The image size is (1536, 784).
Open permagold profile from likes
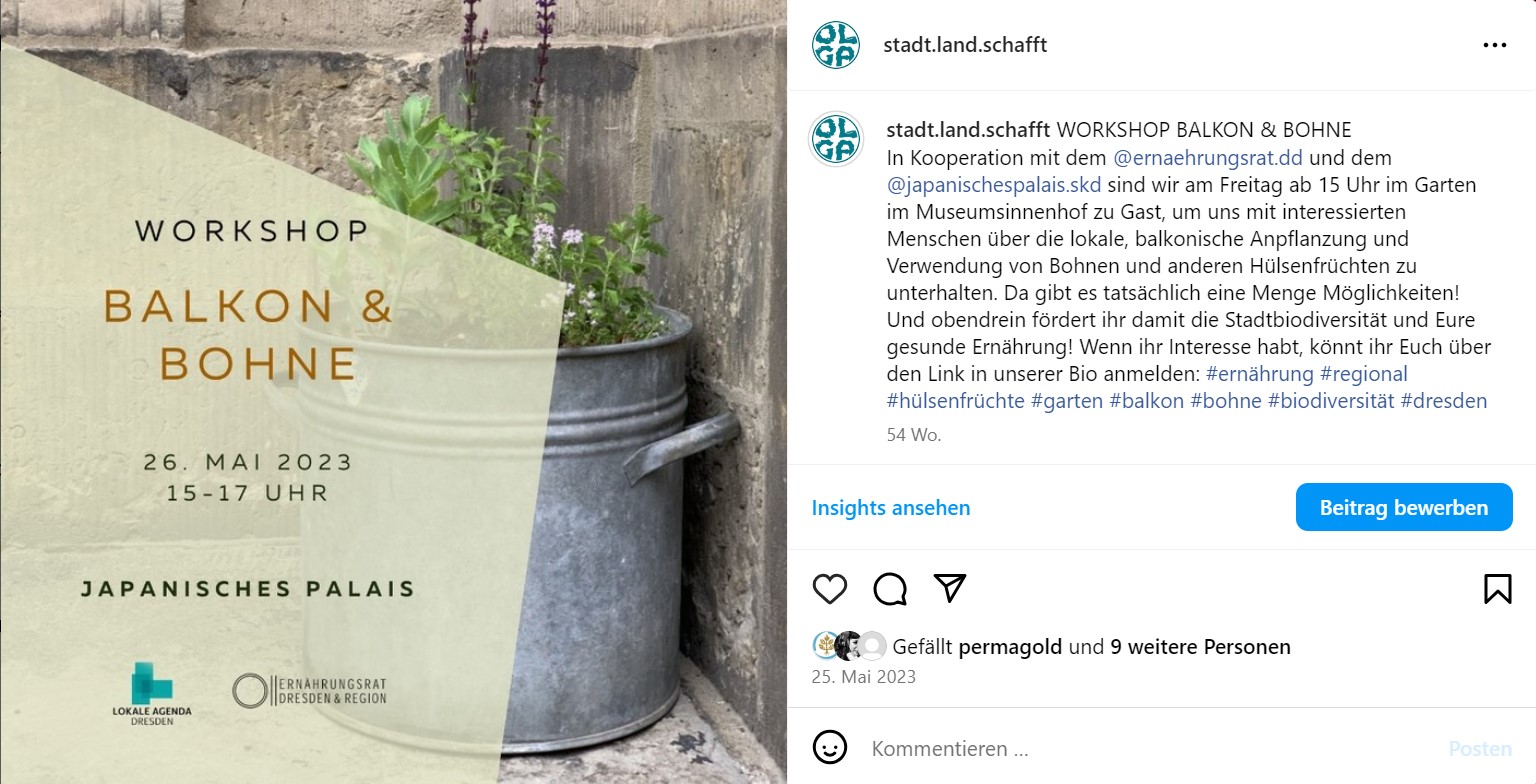click(x=1010, y=647)
